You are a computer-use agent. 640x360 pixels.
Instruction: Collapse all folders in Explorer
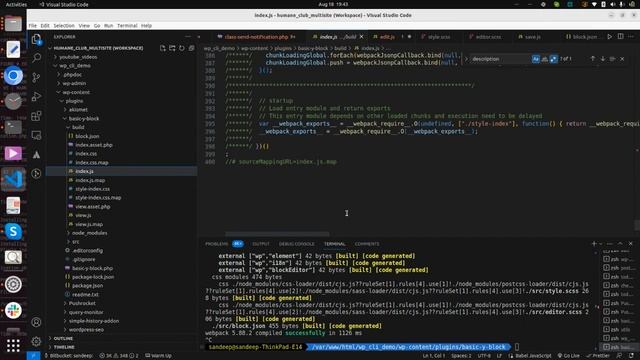point(191,48)
